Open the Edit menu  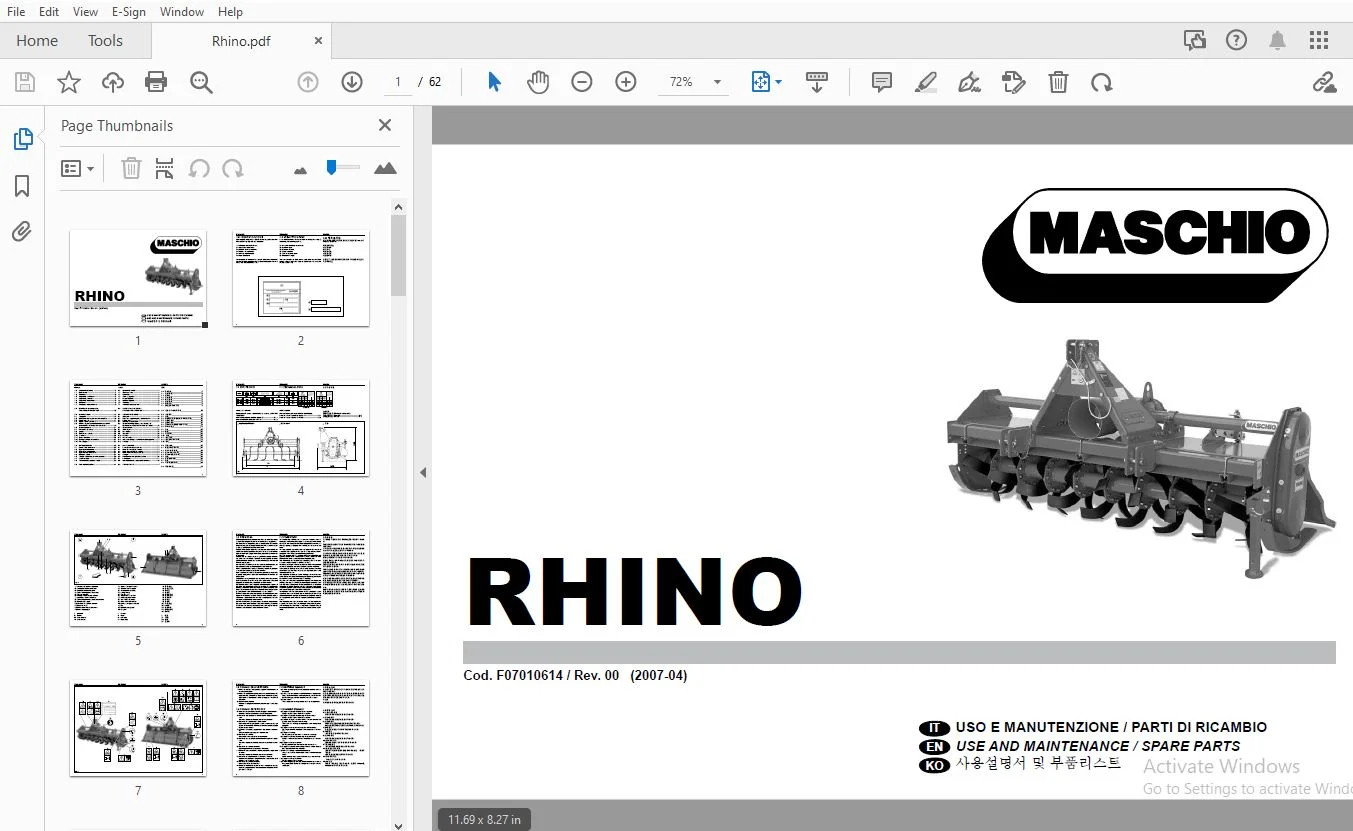(x=48, y=12)
